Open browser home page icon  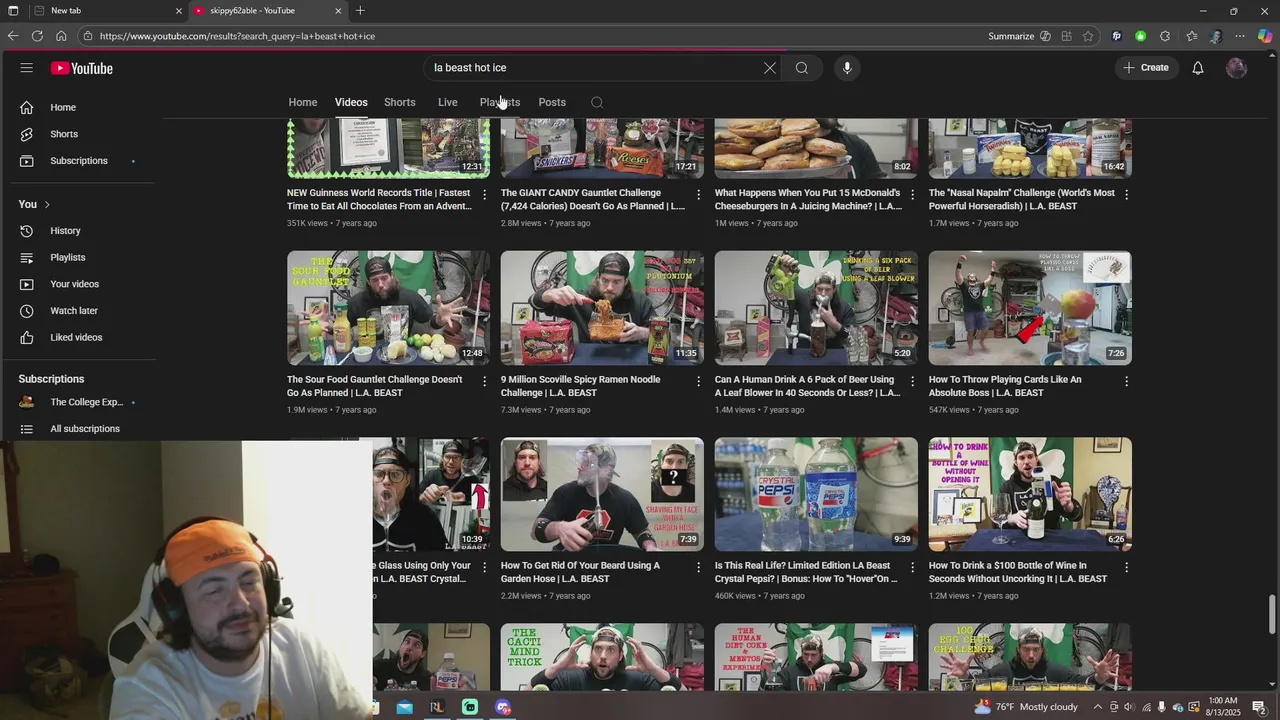pos(61,36)
